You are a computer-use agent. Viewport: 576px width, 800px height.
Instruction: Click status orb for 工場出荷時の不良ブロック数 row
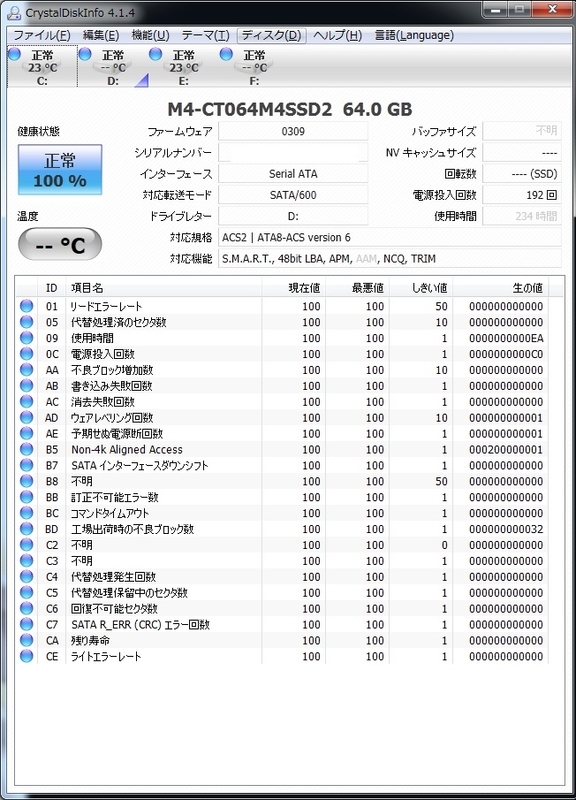27,529
